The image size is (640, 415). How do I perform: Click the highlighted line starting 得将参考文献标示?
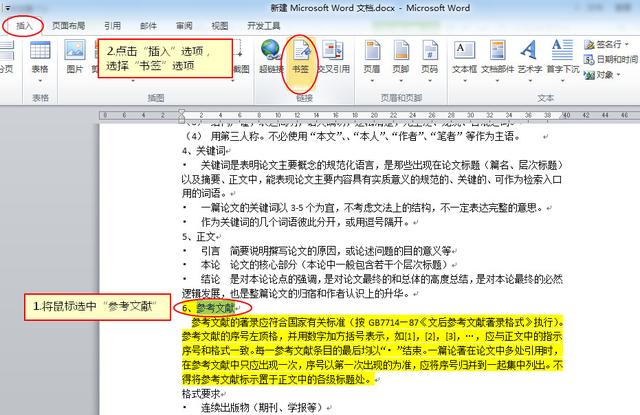coord(278,379)
